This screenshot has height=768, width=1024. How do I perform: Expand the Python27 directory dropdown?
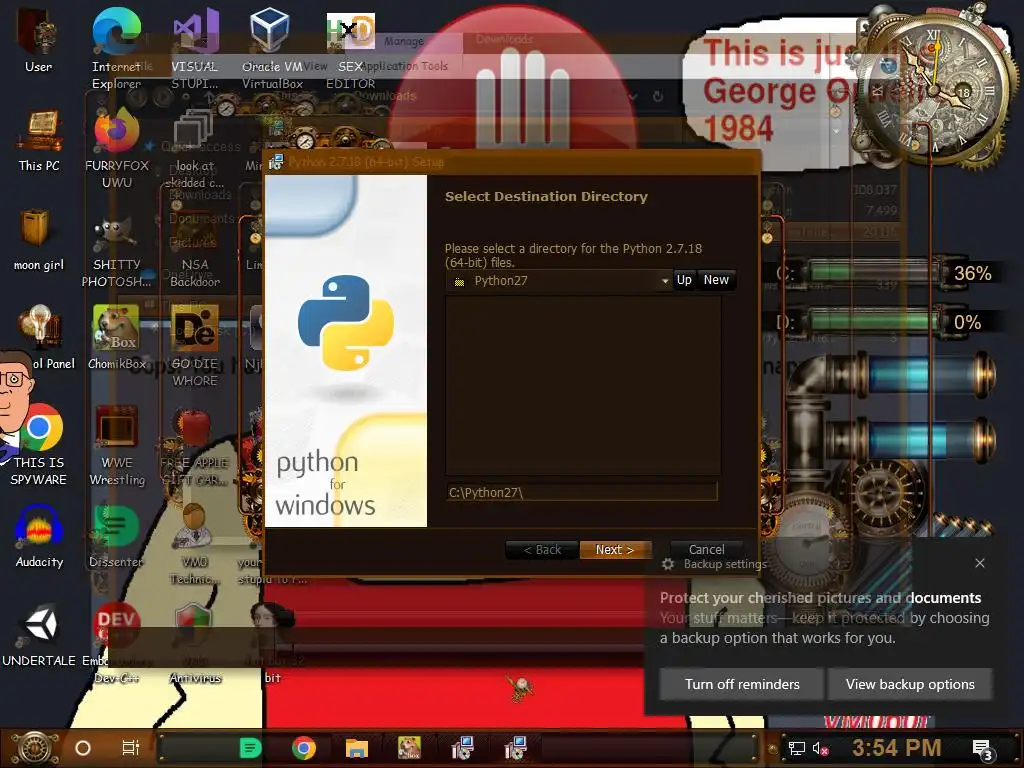coord(665,281)
